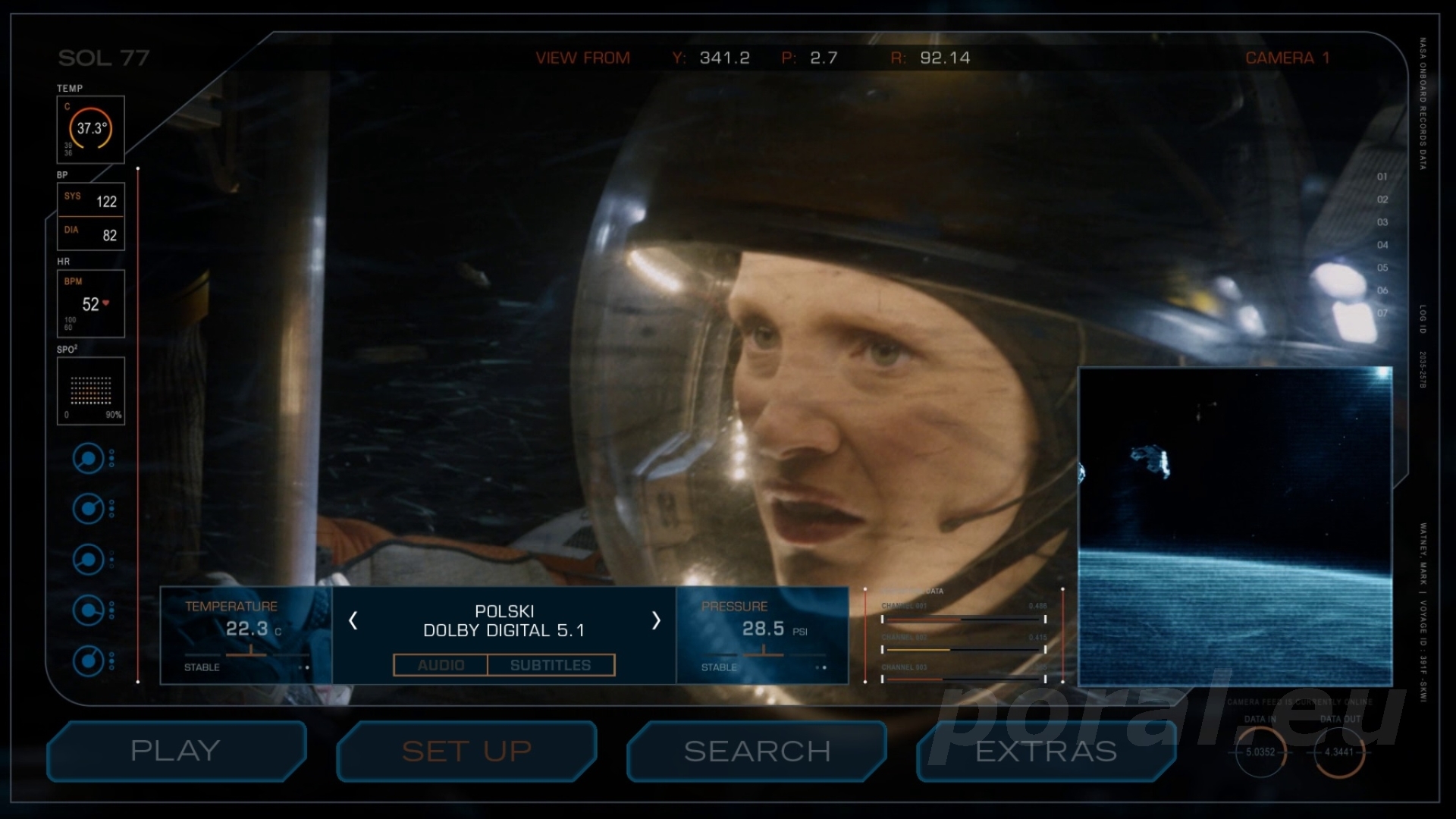Click the third circular dial in left column
The height and width of the screenshot is (819, 1456).
pyautogui.click(x=89, y=560)
